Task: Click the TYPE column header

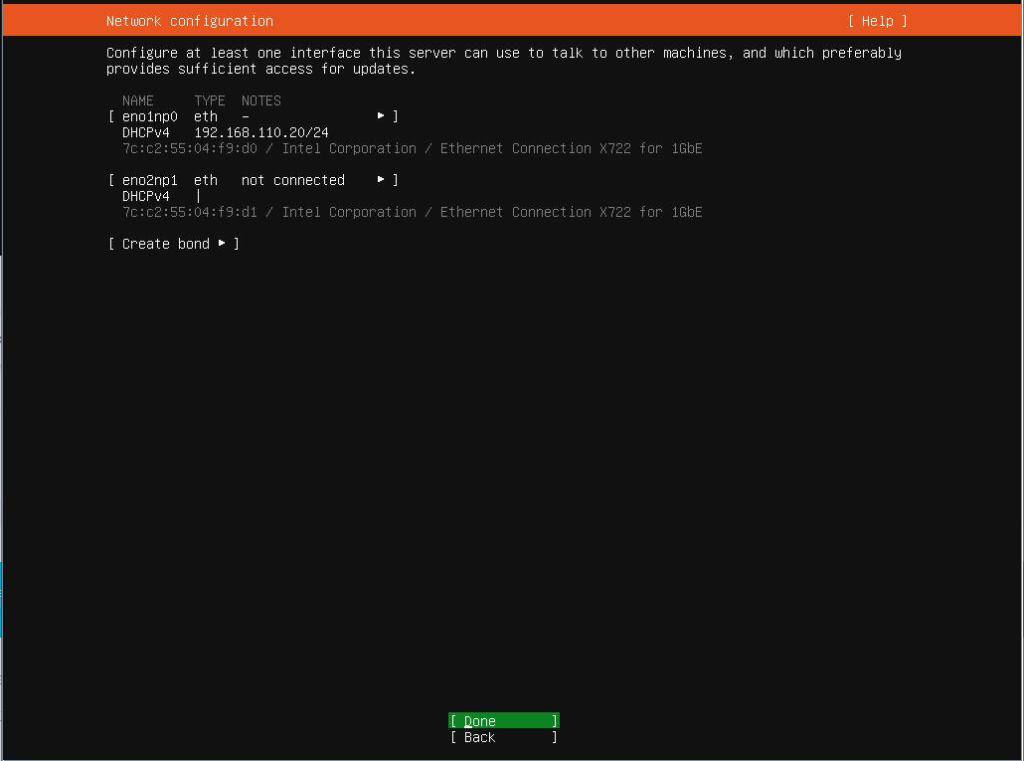Action: [x=209, y=100]
